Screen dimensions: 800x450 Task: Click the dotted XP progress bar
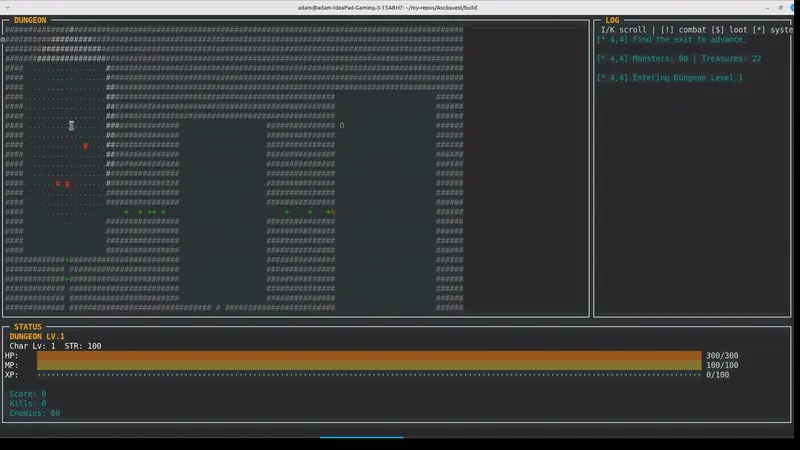369,374
